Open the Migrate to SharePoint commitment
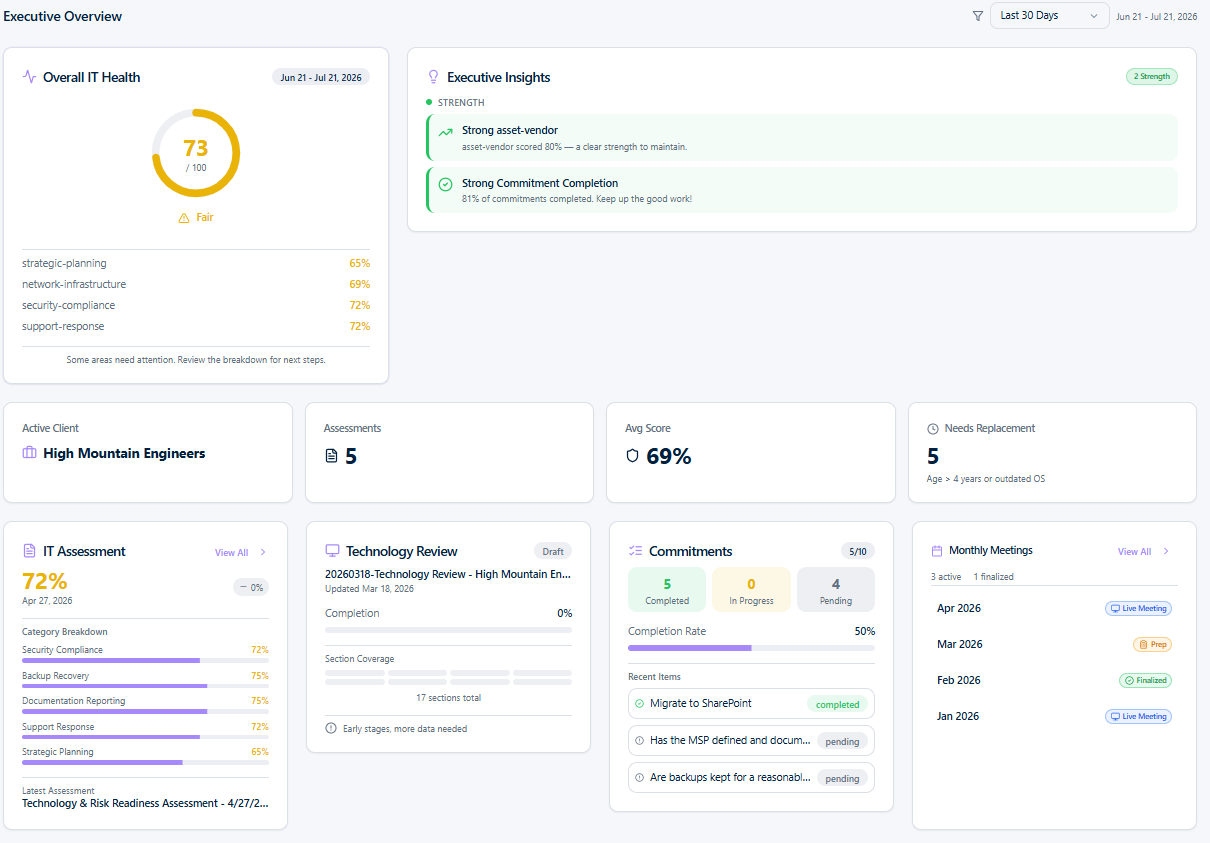The image size is (1210, 843). pos(751,703)
